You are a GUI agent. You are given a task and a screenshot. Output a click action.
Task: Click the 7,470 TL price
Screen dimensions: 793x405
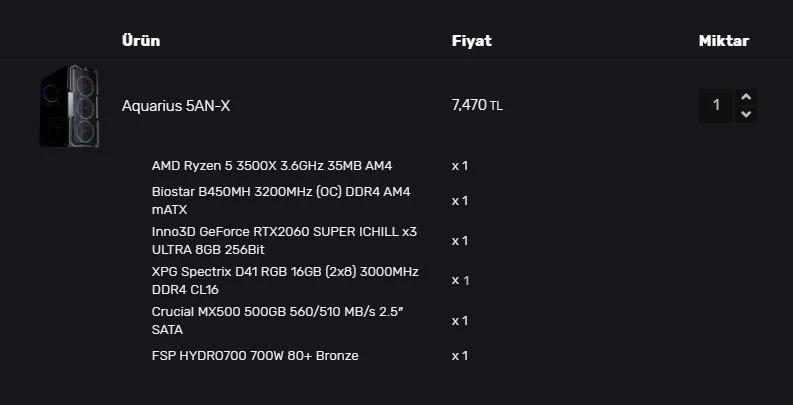477,105
